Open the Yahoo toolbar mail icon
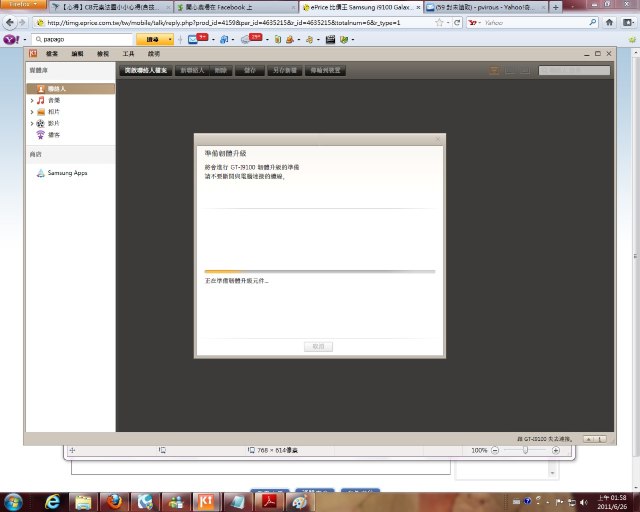The height and width of the screenshot is (512, 640). tap(193, 39)
